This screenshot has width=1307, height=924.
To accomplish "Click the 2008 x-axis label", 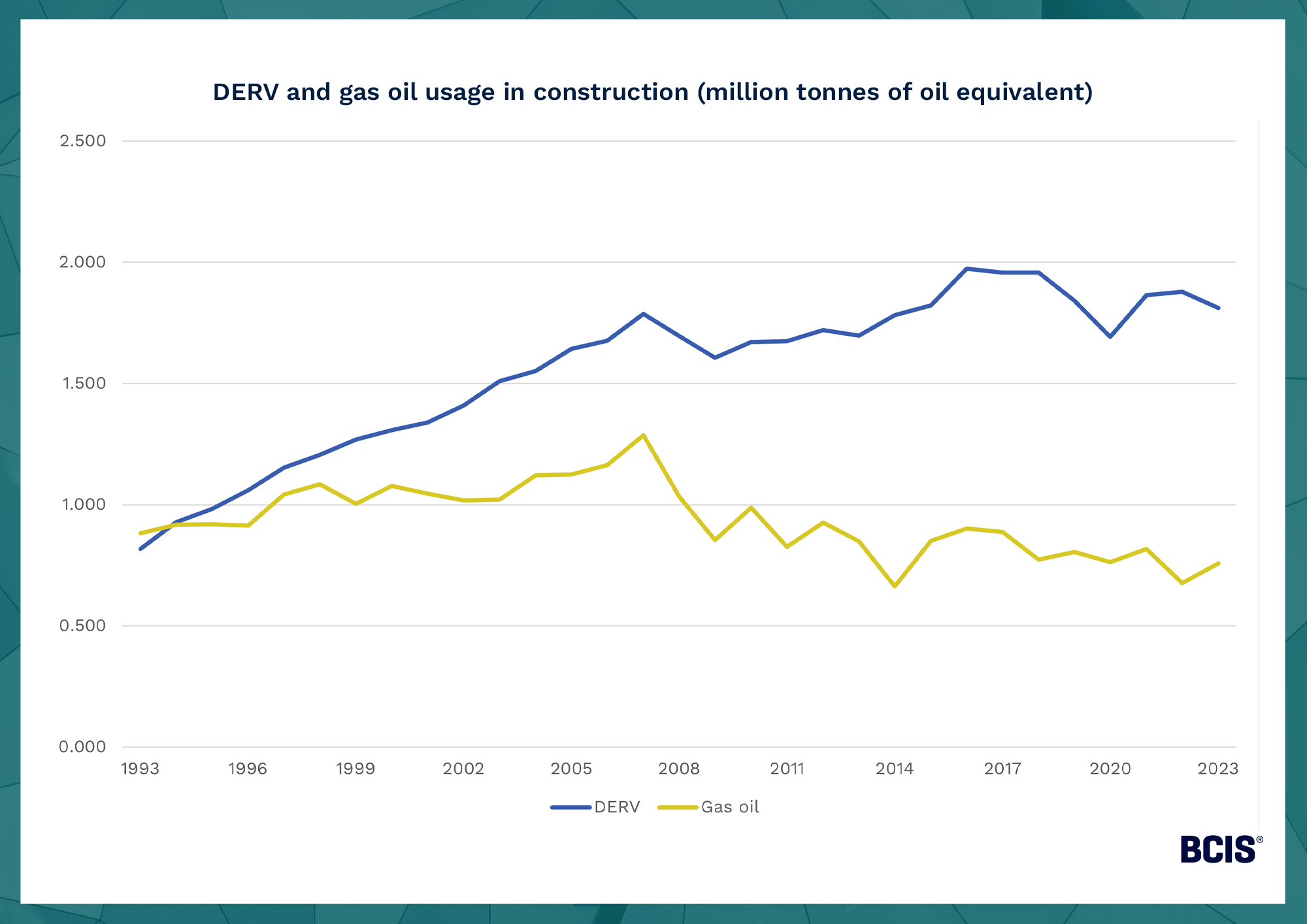I will [x=679, y=769].
